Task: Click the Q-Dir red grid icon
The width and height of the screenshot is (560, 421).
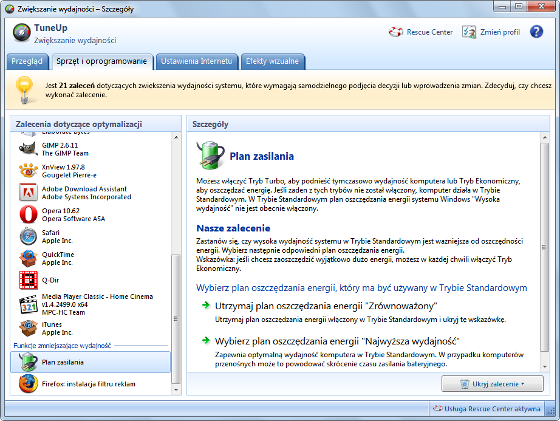Action: 28,280
